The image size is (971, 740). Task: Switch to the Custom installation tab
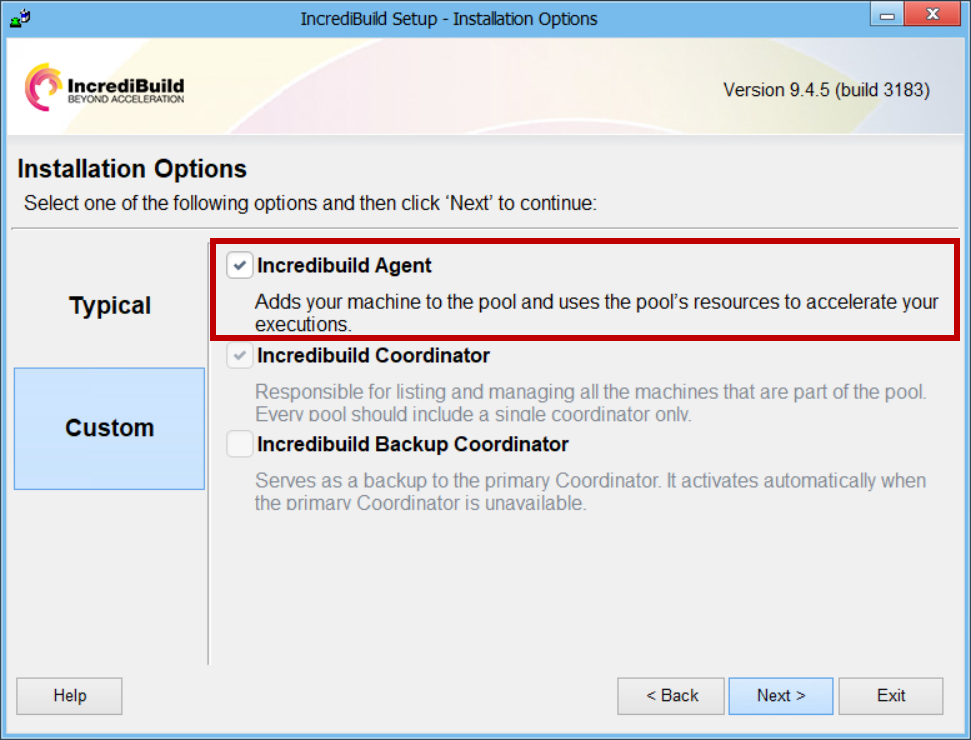tap(110, 428)
